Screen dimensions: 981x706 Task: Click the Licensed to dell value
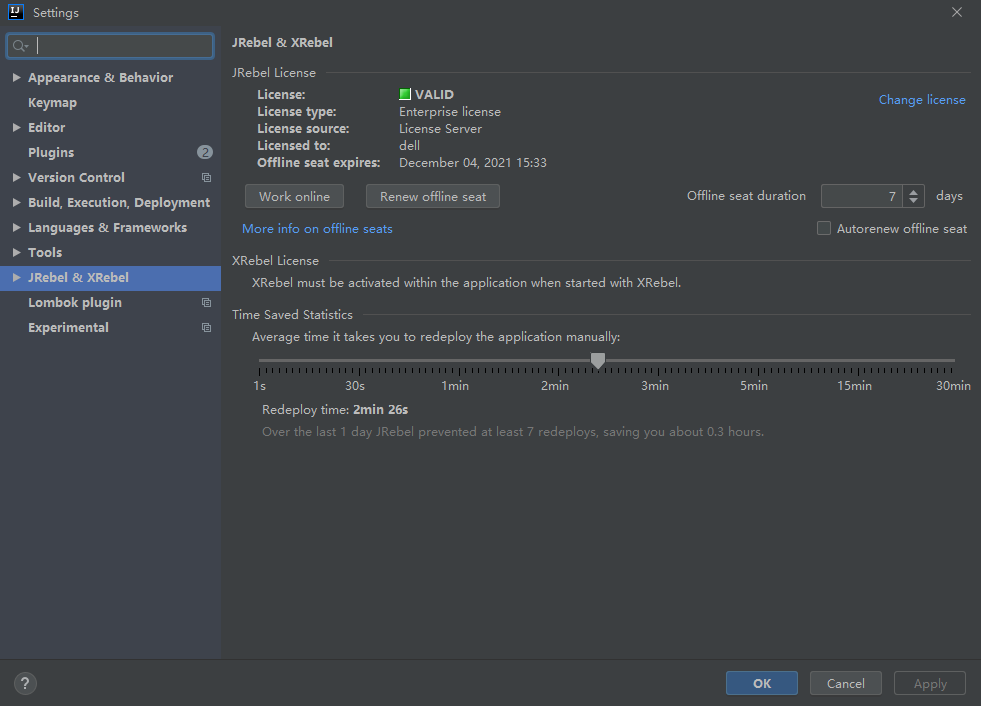click(x=409, y=146)
